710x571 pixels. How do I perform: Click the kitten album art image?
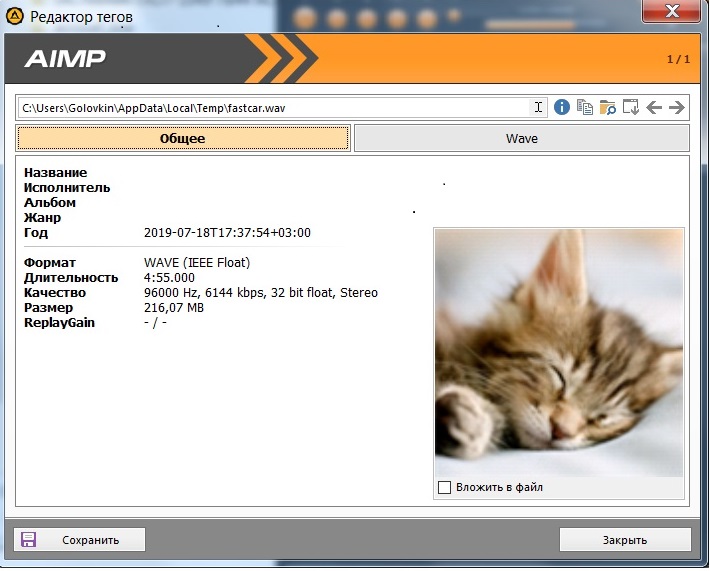559,352
